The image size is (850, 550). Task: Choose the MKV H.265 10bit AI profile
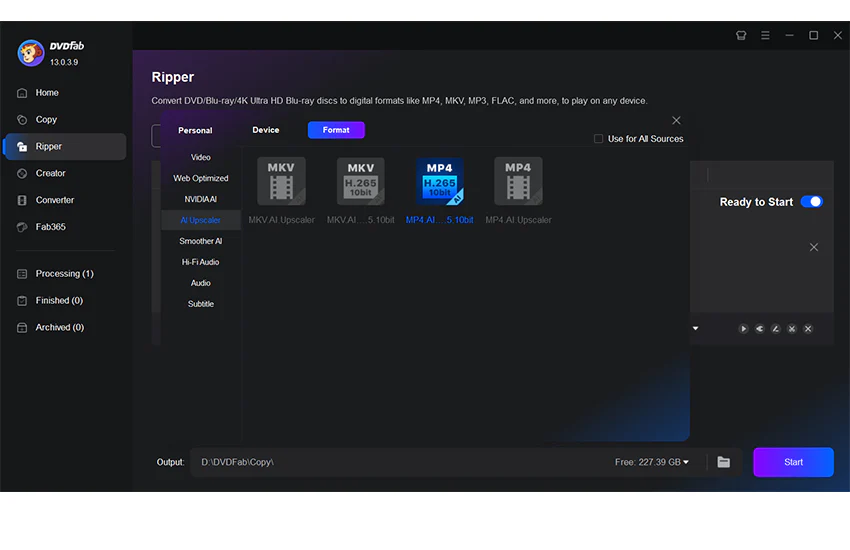pyautogui.click(x=360, y=181)
